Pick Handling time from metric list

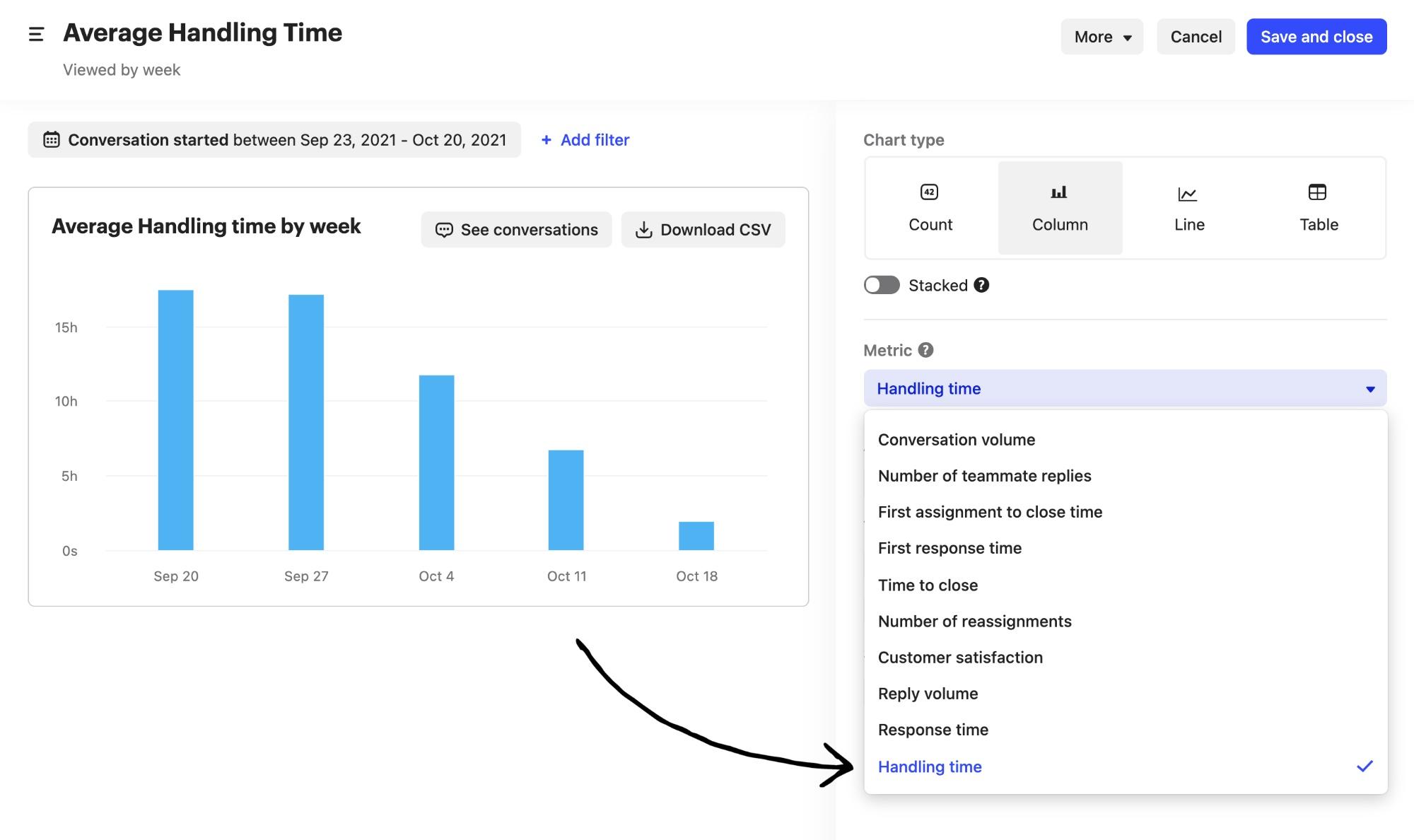(1126, 766)
